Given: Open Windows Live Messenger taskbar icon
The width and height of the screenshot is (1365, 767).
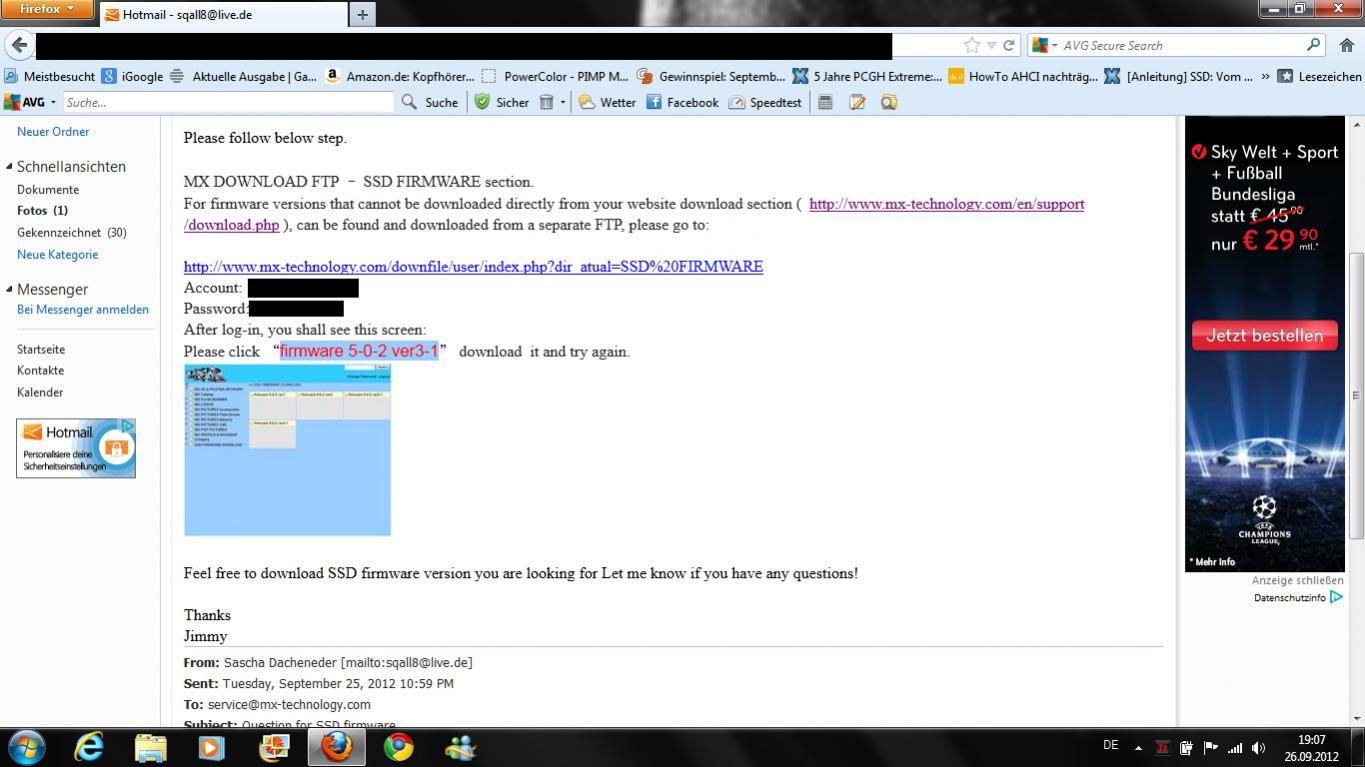Looking at the screenshot, I should click(x=460, y=747).
